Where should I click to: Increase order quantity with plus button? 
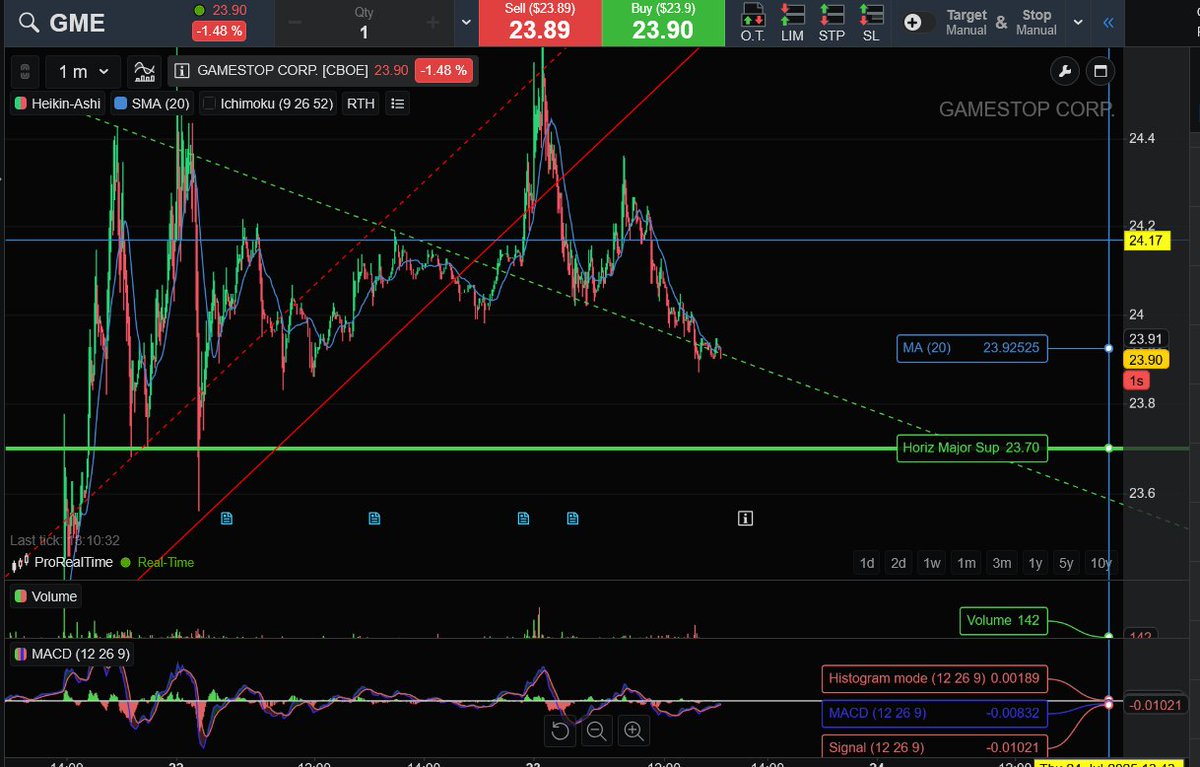pyautogui.click(x=433, y=22)
